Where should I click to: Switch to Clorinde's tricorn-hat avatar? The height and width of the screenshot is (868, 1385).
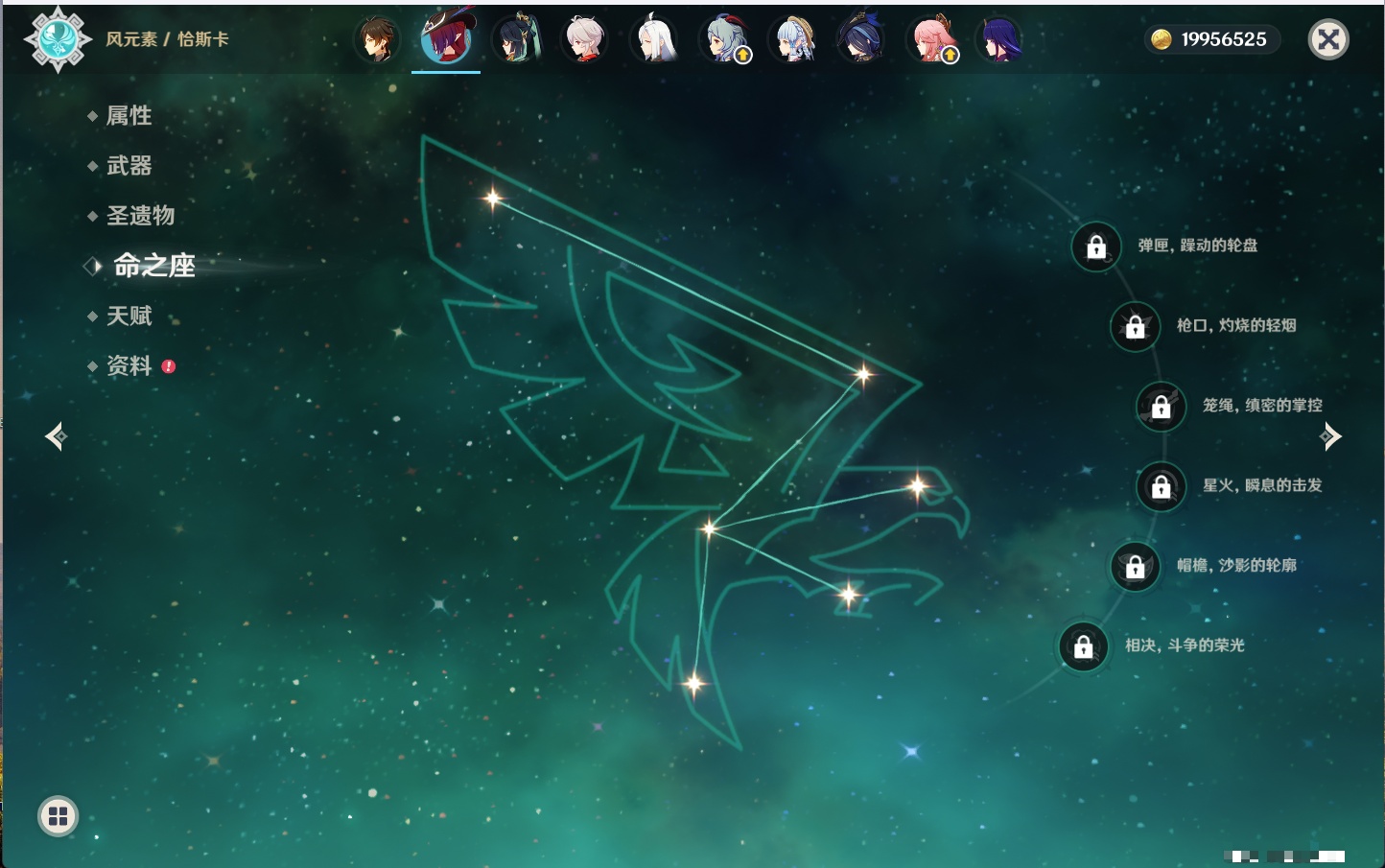pos(861,40)
